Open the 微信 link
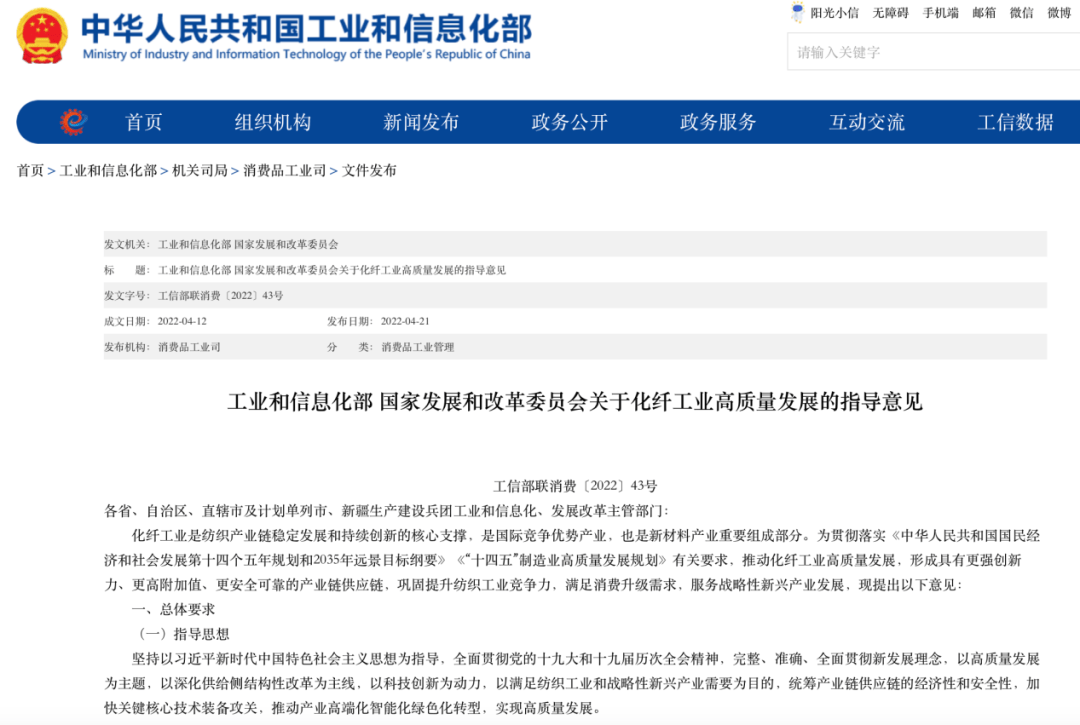 click(1021, 13)
